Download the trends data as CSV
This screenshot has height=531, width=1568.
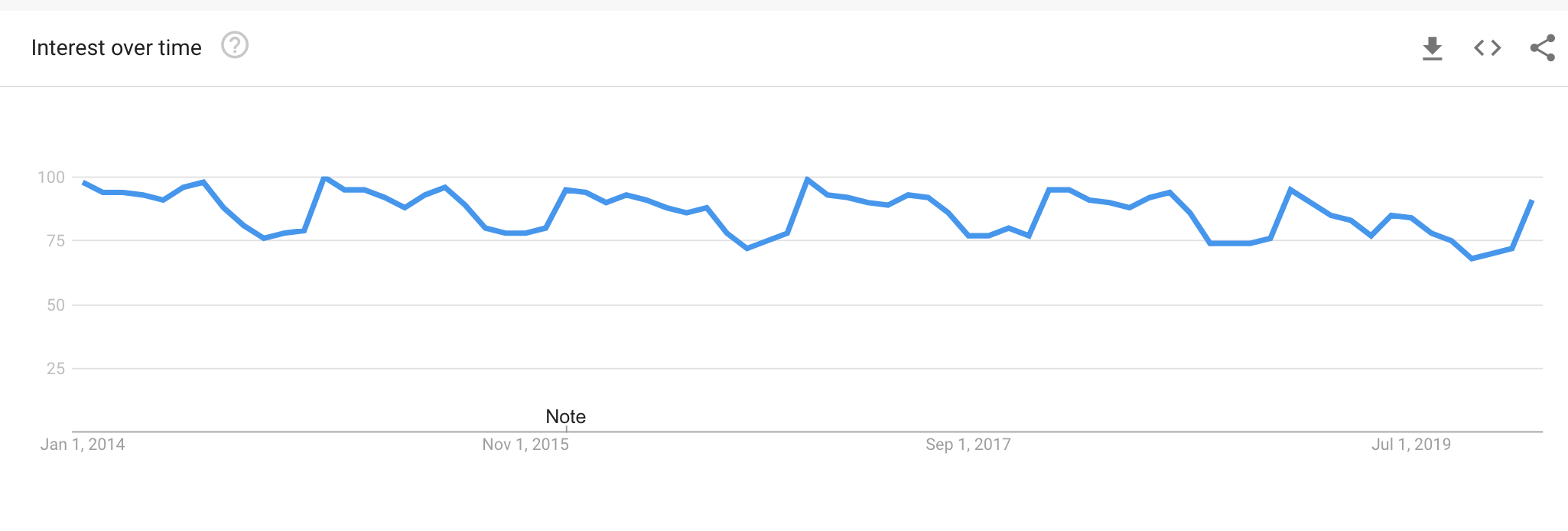tap(1433, 47)
